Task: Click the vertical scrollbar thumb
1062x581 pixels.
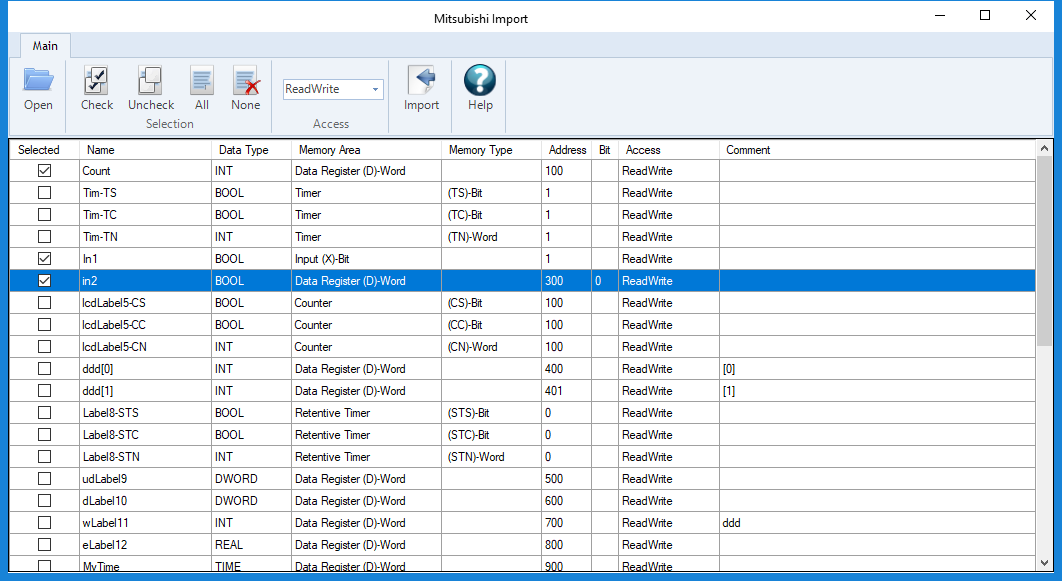Action: pos(1044,251)
